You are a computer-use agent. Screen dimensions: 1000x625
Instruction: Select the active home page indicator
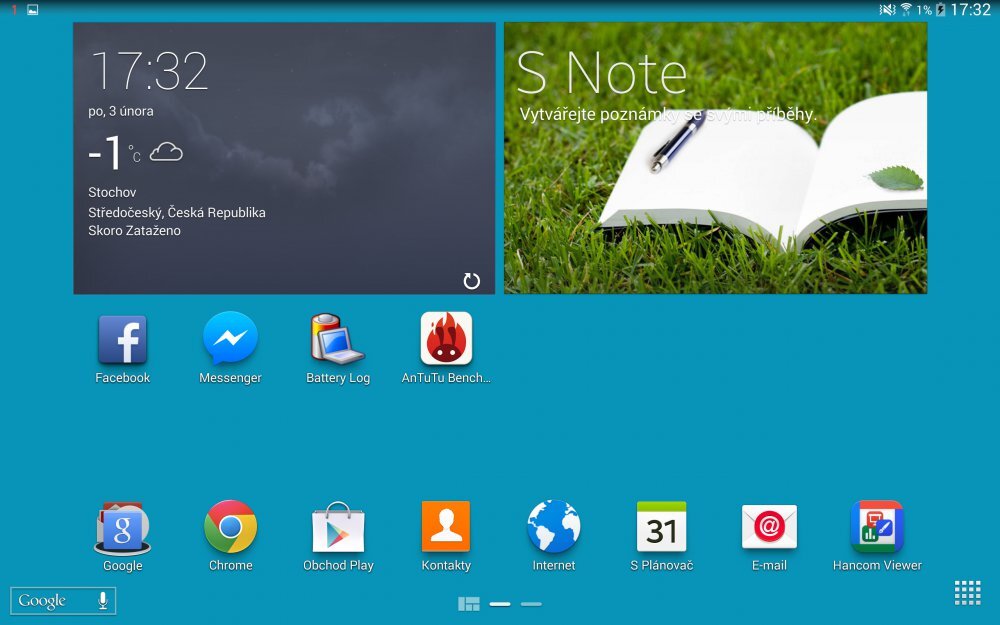(x=501, y=603)
